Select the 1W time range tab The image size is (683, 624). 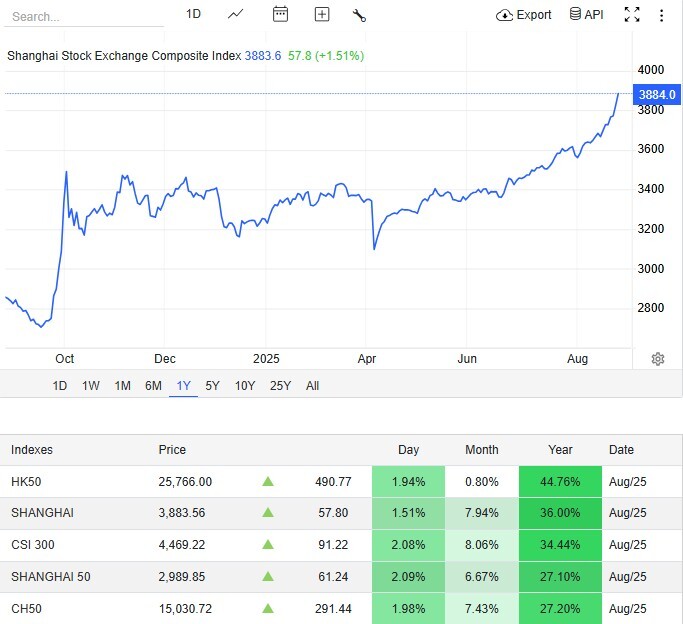(x=91, y=386)
